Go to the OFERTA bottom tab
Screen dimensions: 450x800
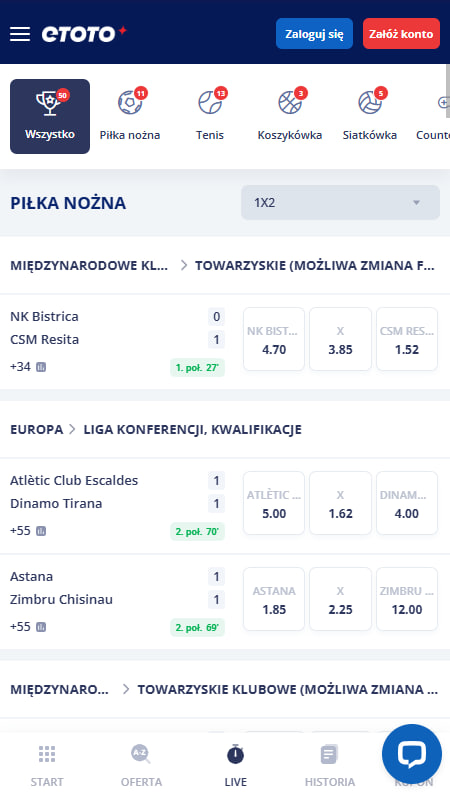[141, 766]
